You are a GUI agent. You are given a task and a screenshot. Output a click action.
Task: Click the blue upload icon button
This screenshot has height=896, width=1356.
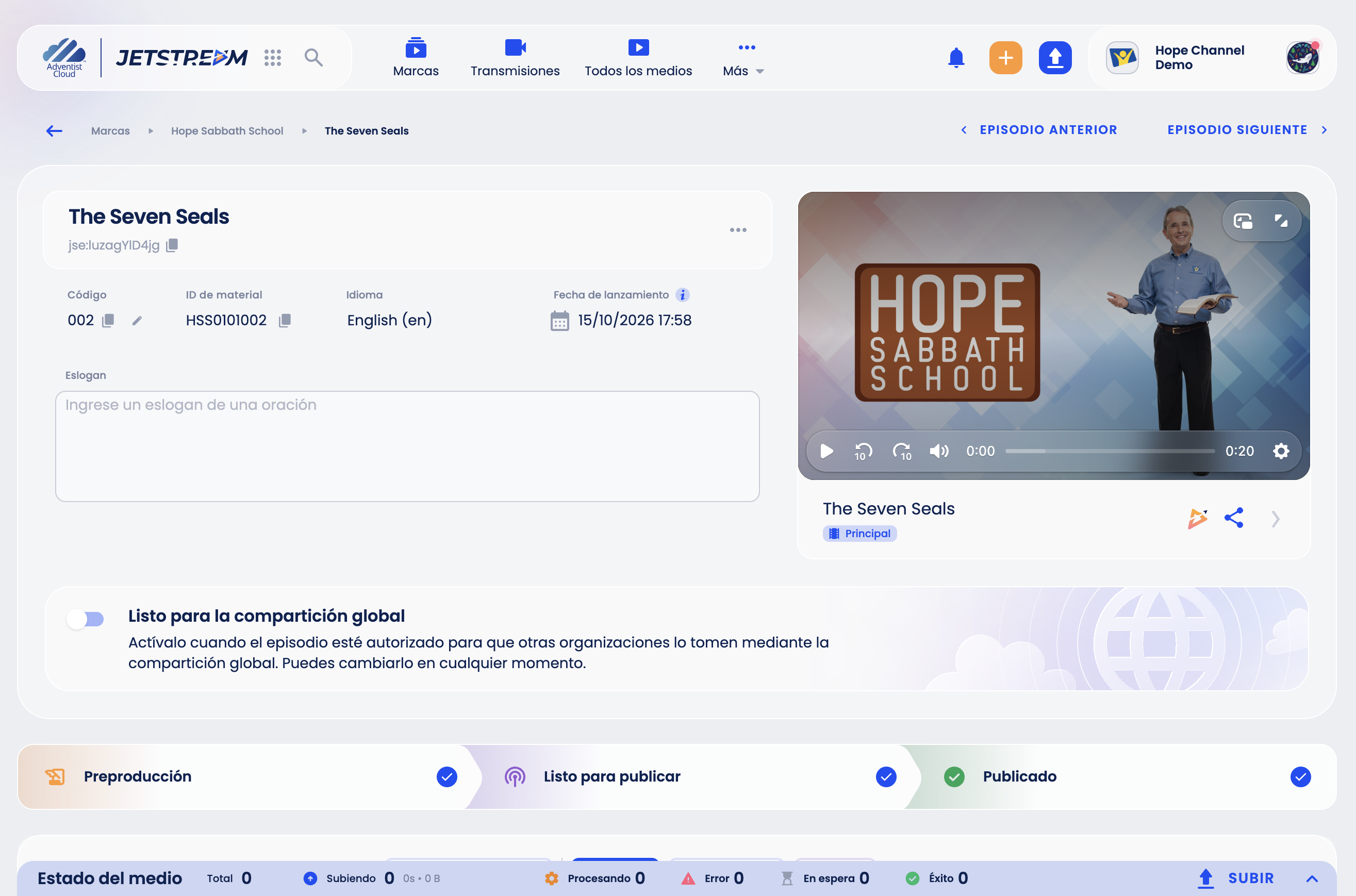point(1055,58)
